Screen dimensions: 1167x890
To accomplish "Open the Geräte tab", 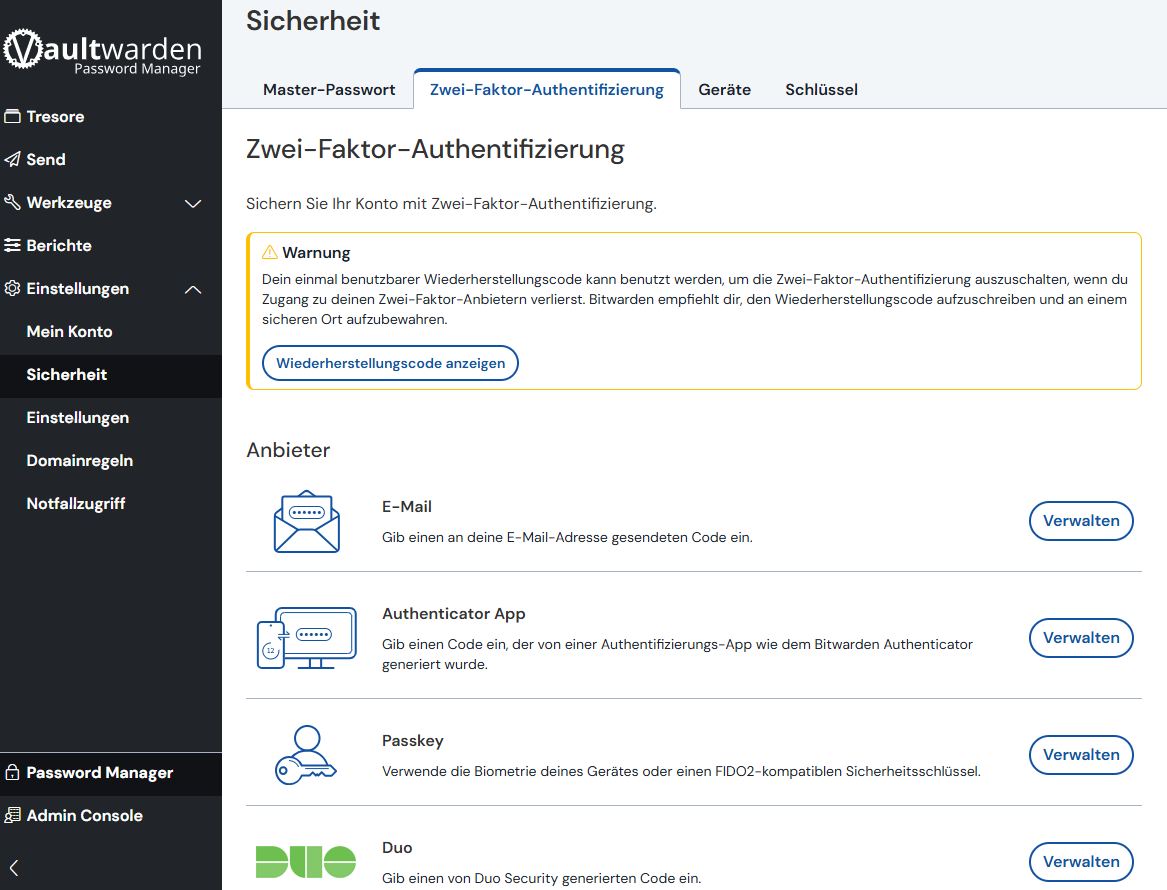I will (724, 90).
